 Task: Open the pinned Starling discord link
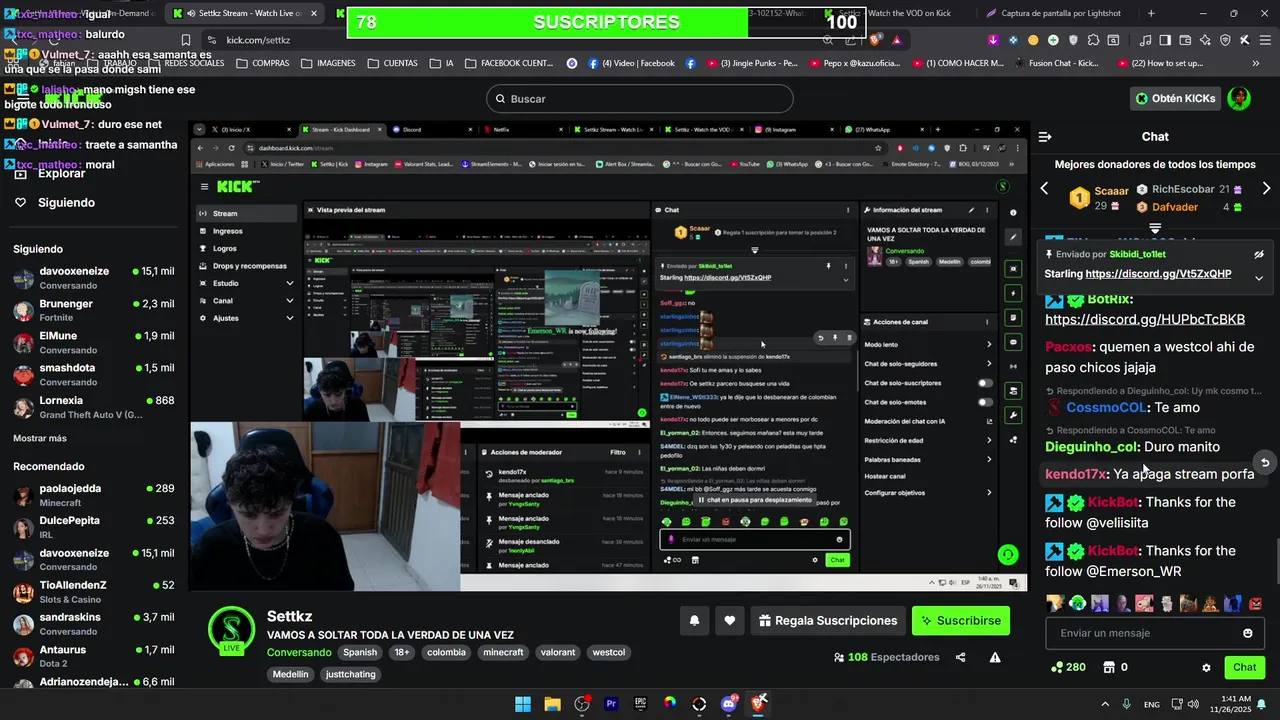coord(1158,274)
